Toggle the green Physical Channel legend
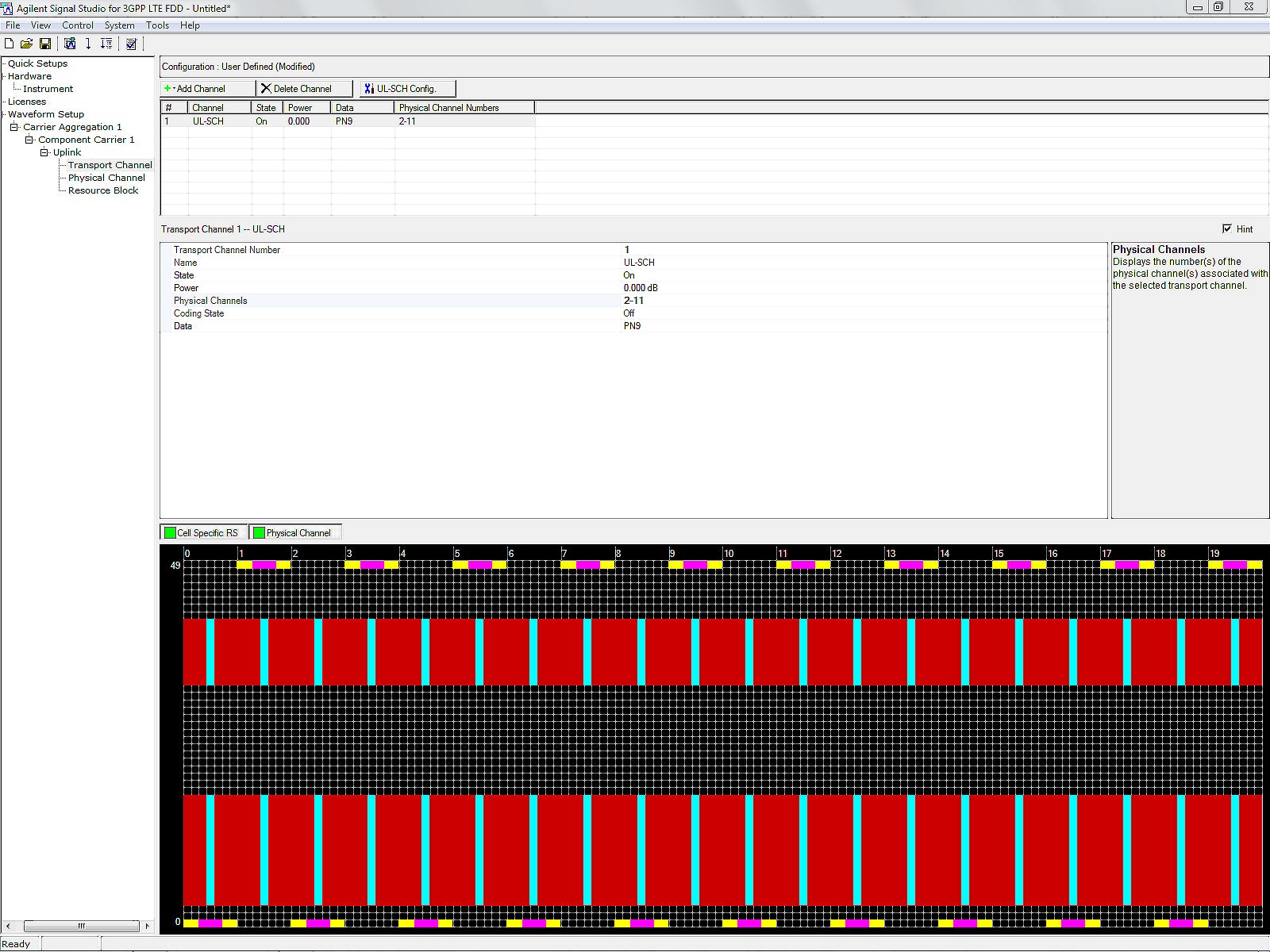1270x952 pixels. coord(295,533)
